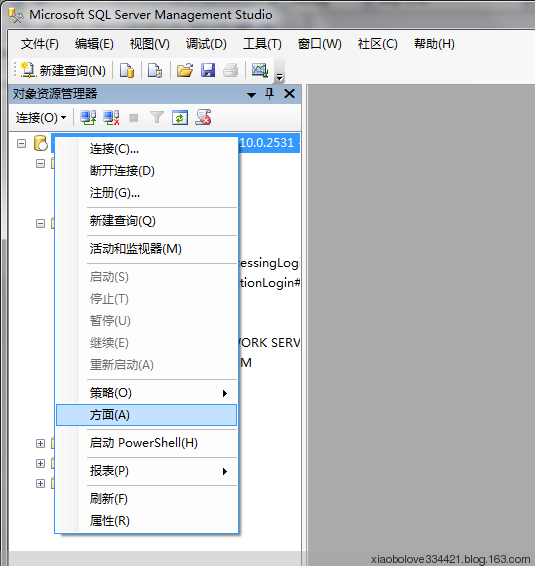This screenshot has width=535, height=566.
Task: Choose 断开连接(D) in the context menu
Action: point(147,171)
